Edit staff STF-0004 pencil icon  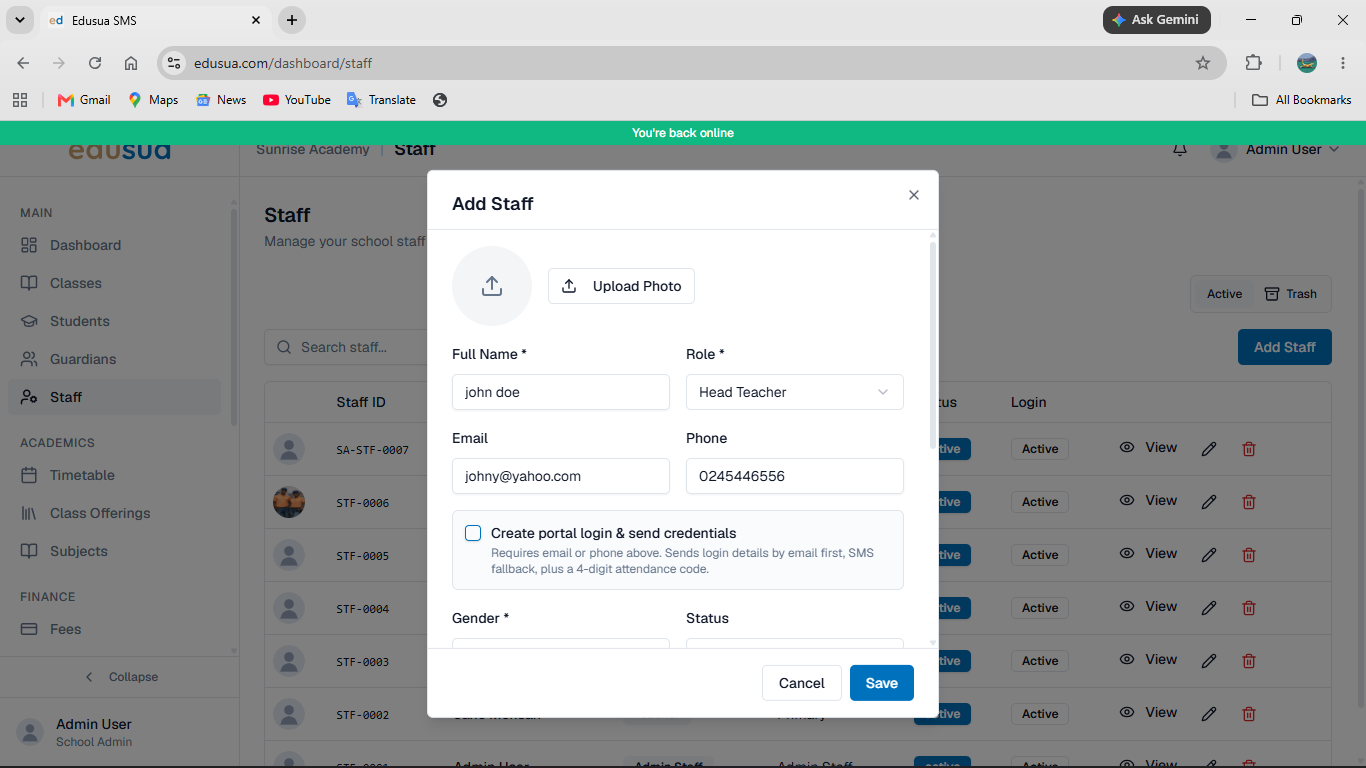[1209, 608]
